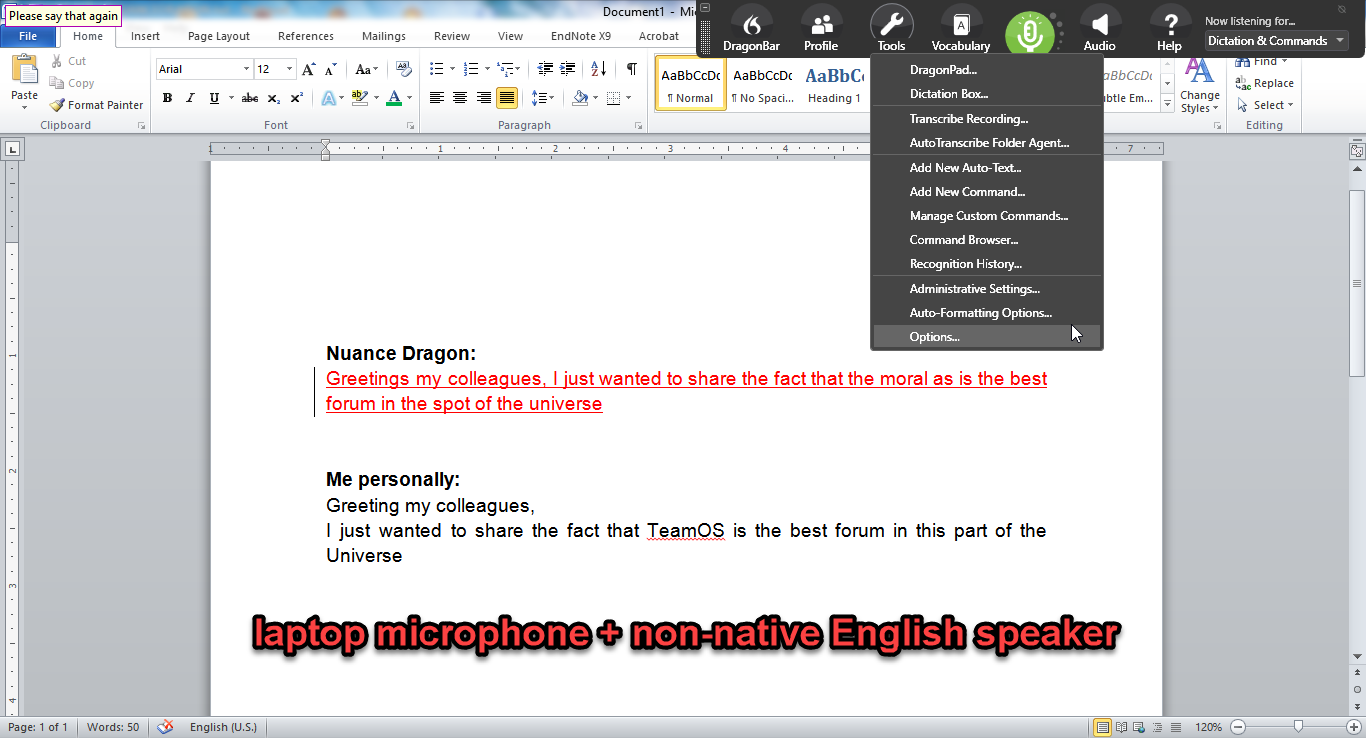Decrease paragraph indent
The width and height of the screenshot is (1366, 738).
[545, 69]
